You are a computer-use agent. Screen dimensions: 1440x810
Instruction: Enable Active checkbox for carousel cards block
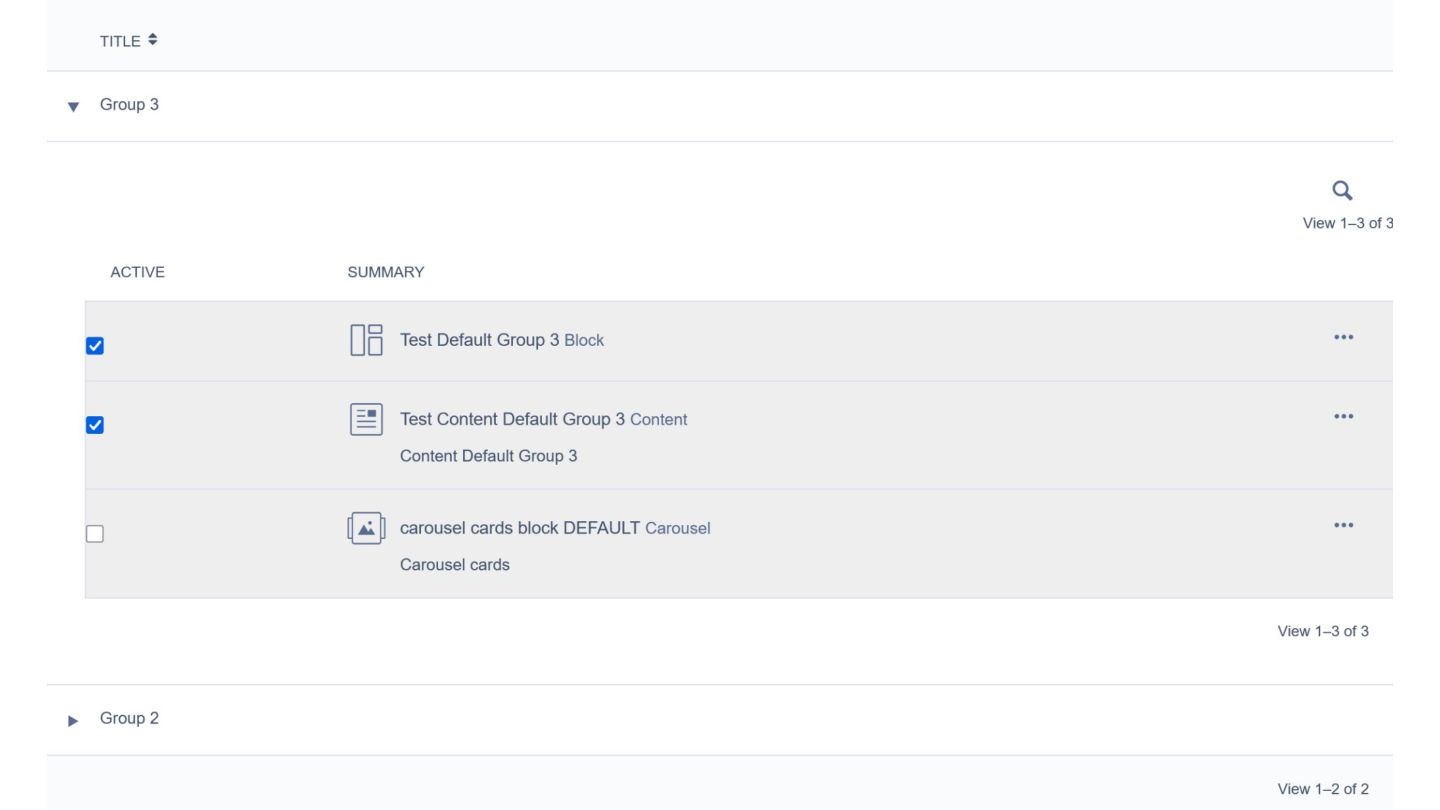95,534
